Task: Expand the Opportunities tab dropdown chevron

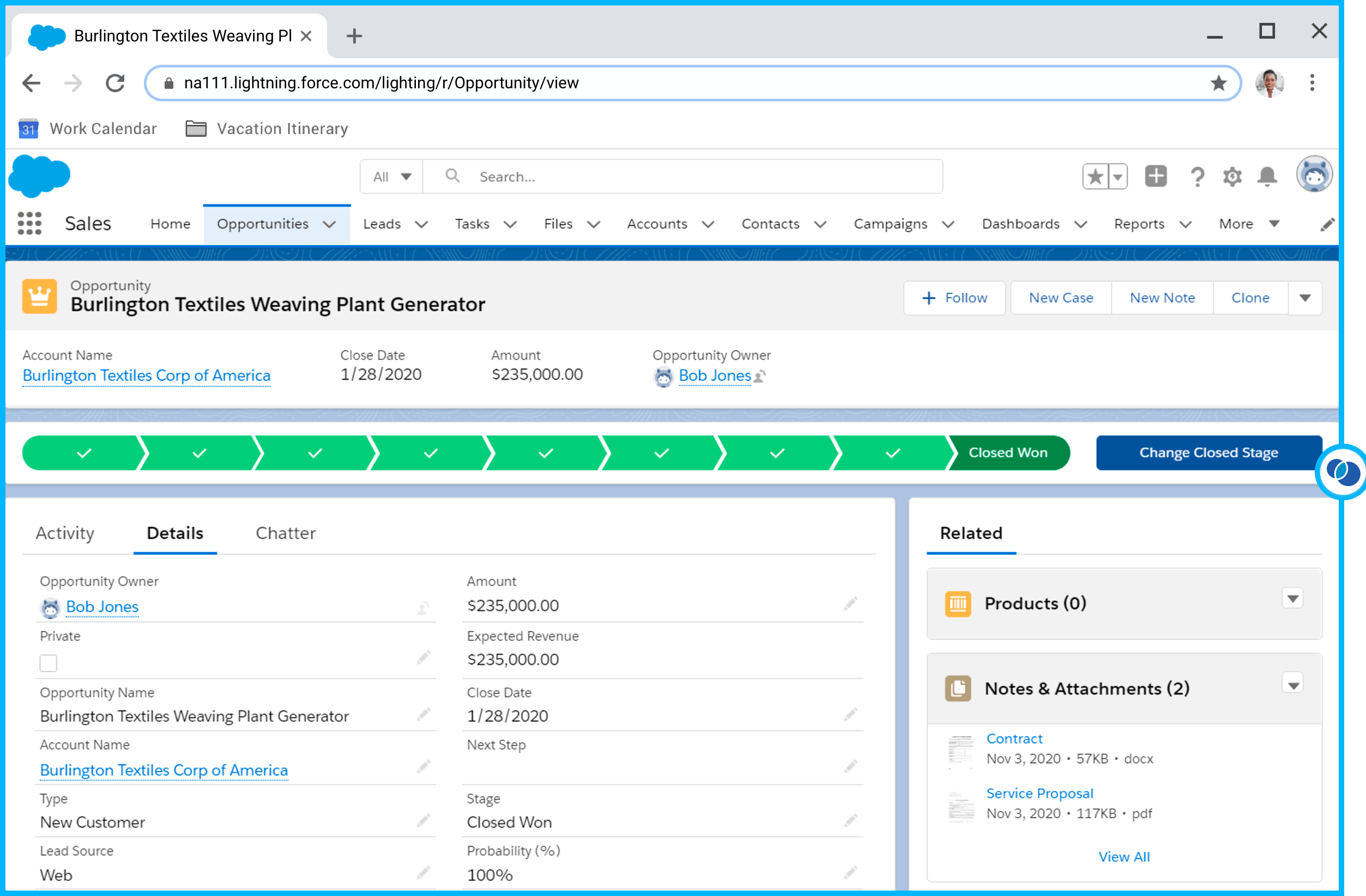Action: point(329,225)
